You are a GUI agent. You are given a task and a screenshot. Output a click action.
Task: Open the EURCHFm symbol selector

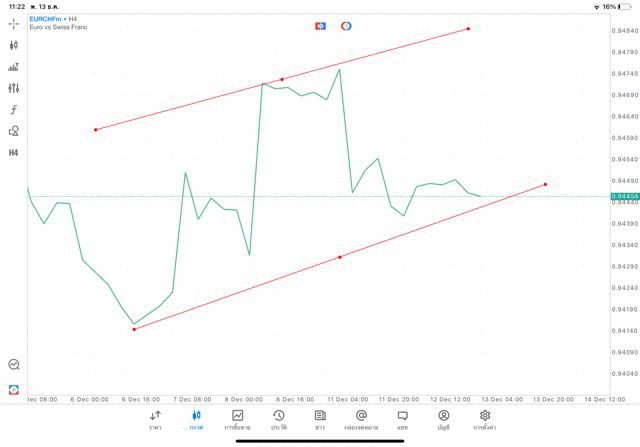coord(46,18)
